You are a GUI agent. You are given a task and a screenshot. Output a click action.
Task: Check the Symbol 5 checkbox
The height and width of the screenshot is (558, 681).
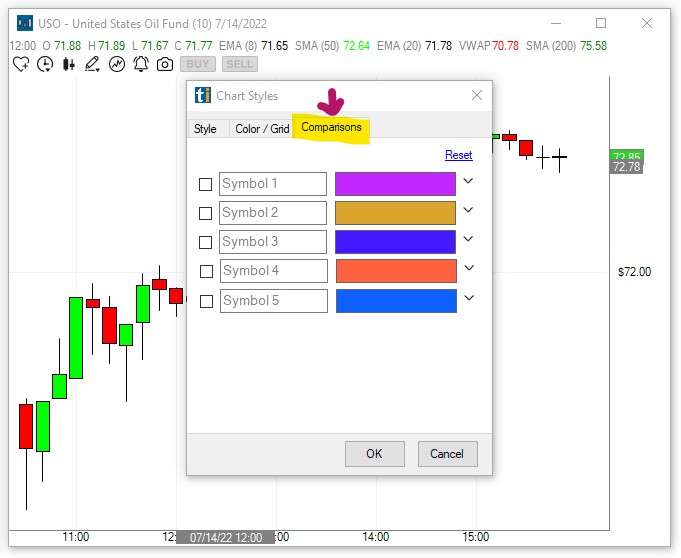(206, 301)
